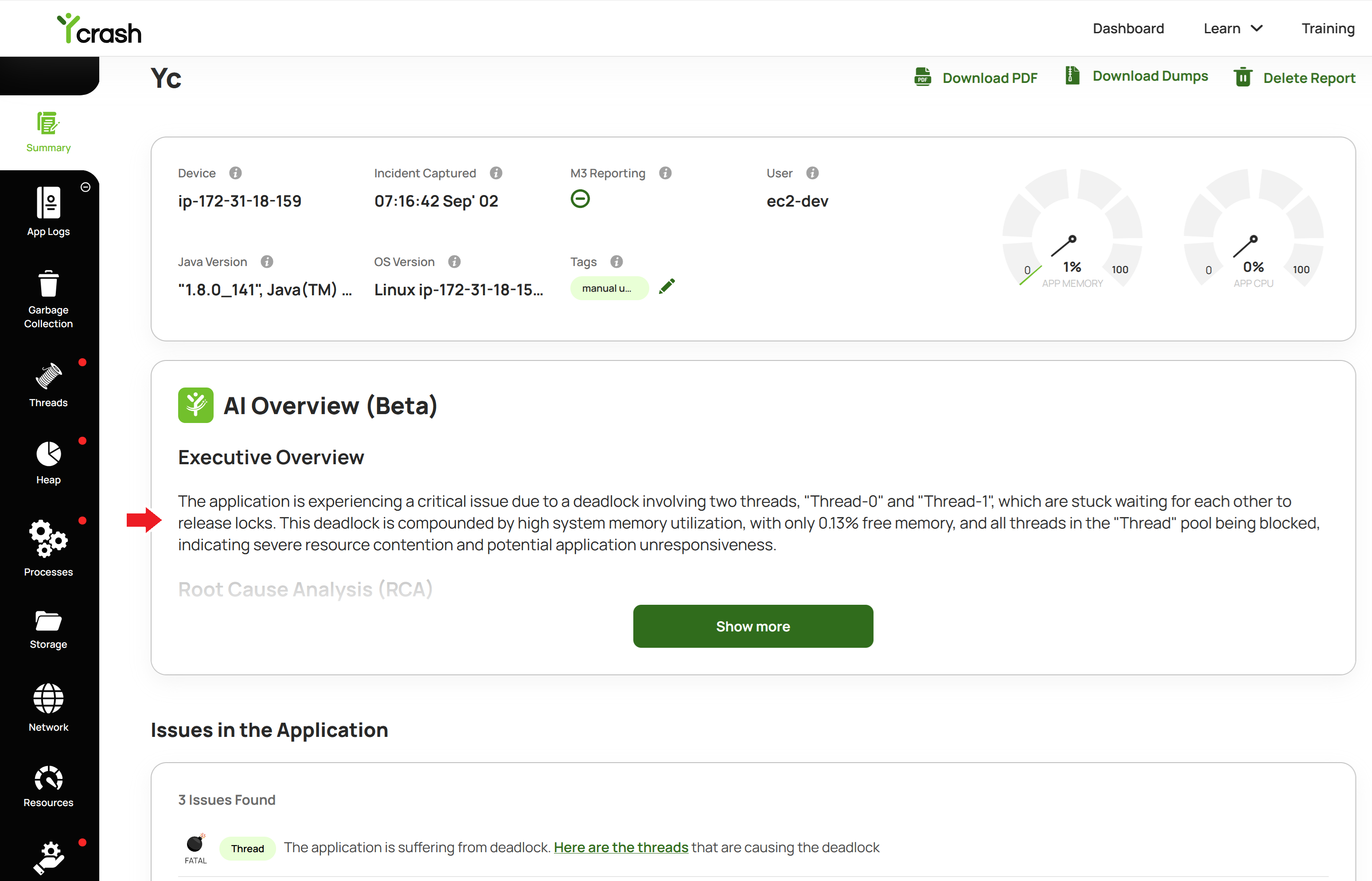
Task: Click '3 Issues Found' text
Action: (226, 800)
